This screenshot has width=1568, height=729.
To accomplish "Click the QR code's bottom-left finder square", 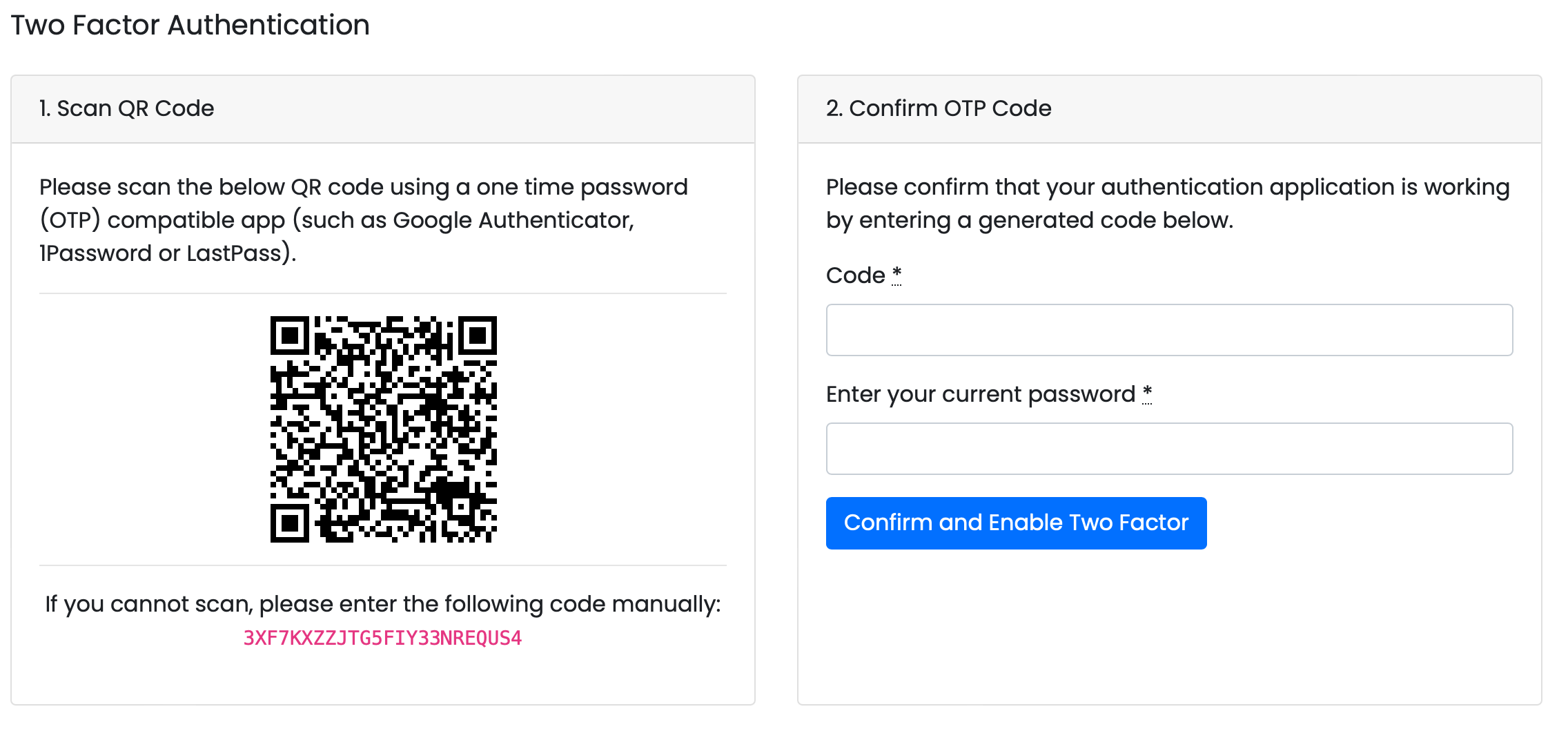I will click(290, 523).
